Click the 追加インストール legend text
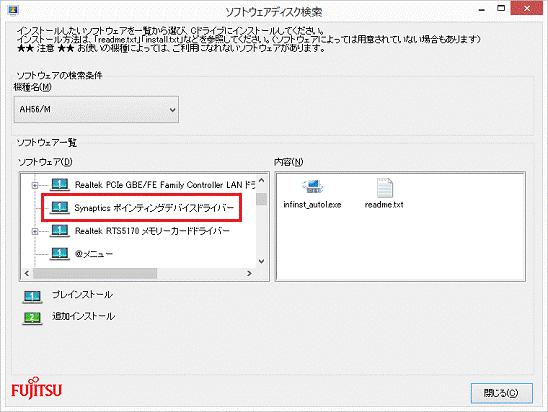 point(84,316)
